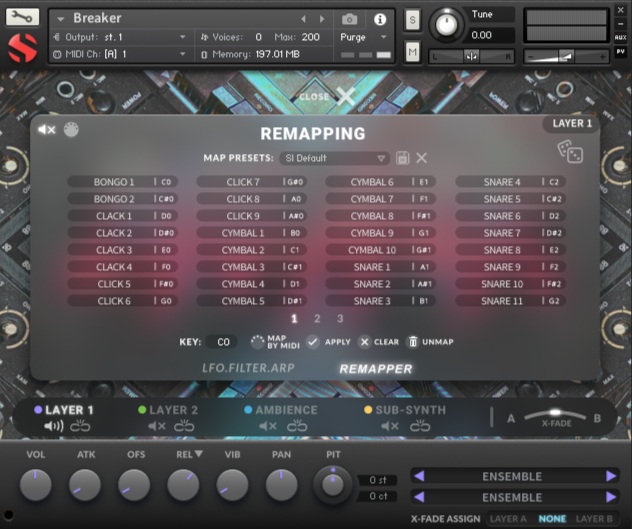
Task: Select the CLACK 3 mapping slot
Action: click(x=123, y=250)
